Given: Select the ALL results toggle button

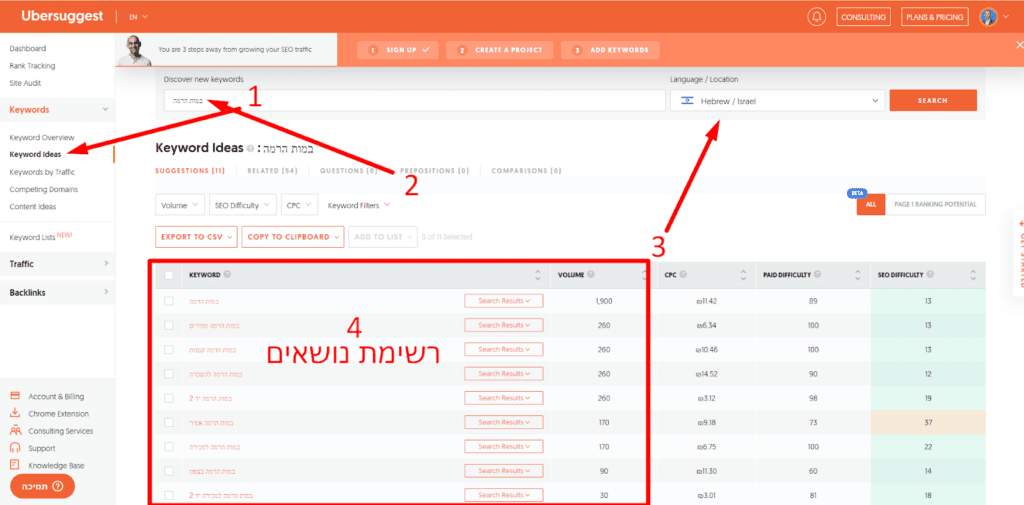Looking at the screenshot, I should coord(871,204).
